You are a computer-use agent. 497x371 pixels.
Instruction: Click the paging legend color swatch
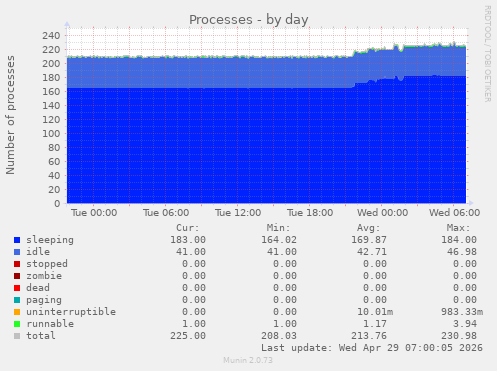point(17,300)
